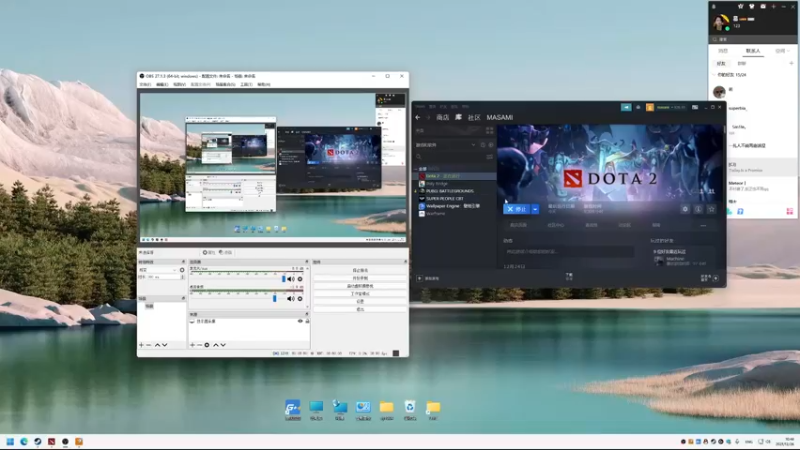Open 库 tab in Steam
This screenshot has height=450, width=800.
458,117
